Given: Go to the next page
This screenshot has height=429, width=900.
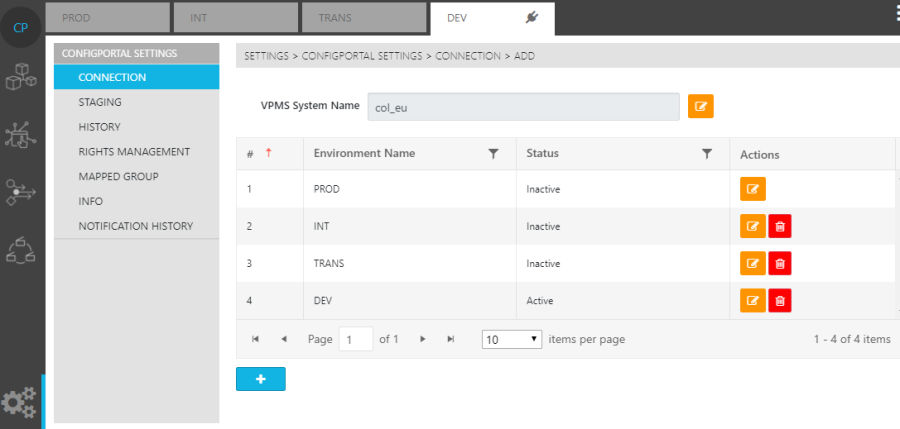Looking at the screenshot, I should 423,340.
